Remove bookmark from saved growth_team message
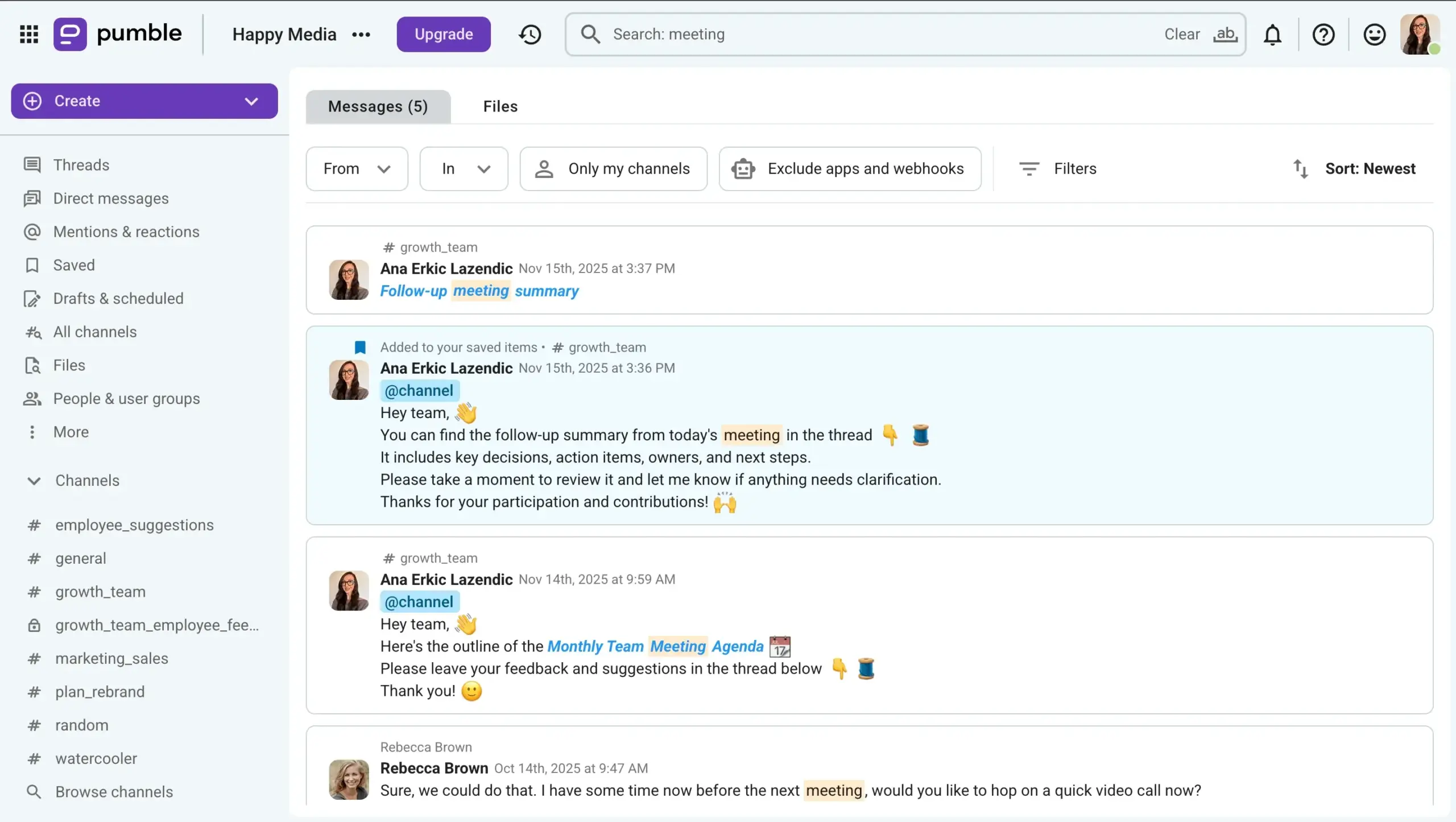This screenshot has width=1456, height=822. pyautogui.click(x=360, y=347)
